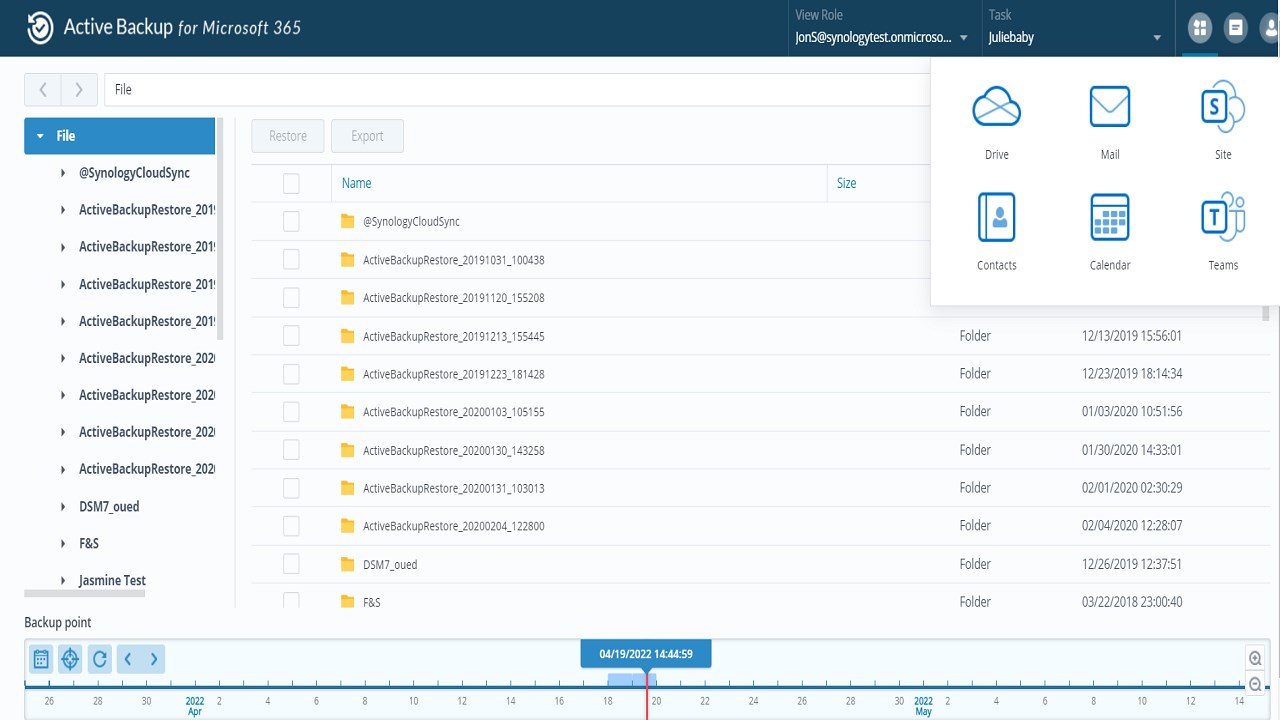The image size is (1280, 720).
Task: Check ActiveBackupRestore_20191031_100438 checkbox
Action: (x=291, y=260)
